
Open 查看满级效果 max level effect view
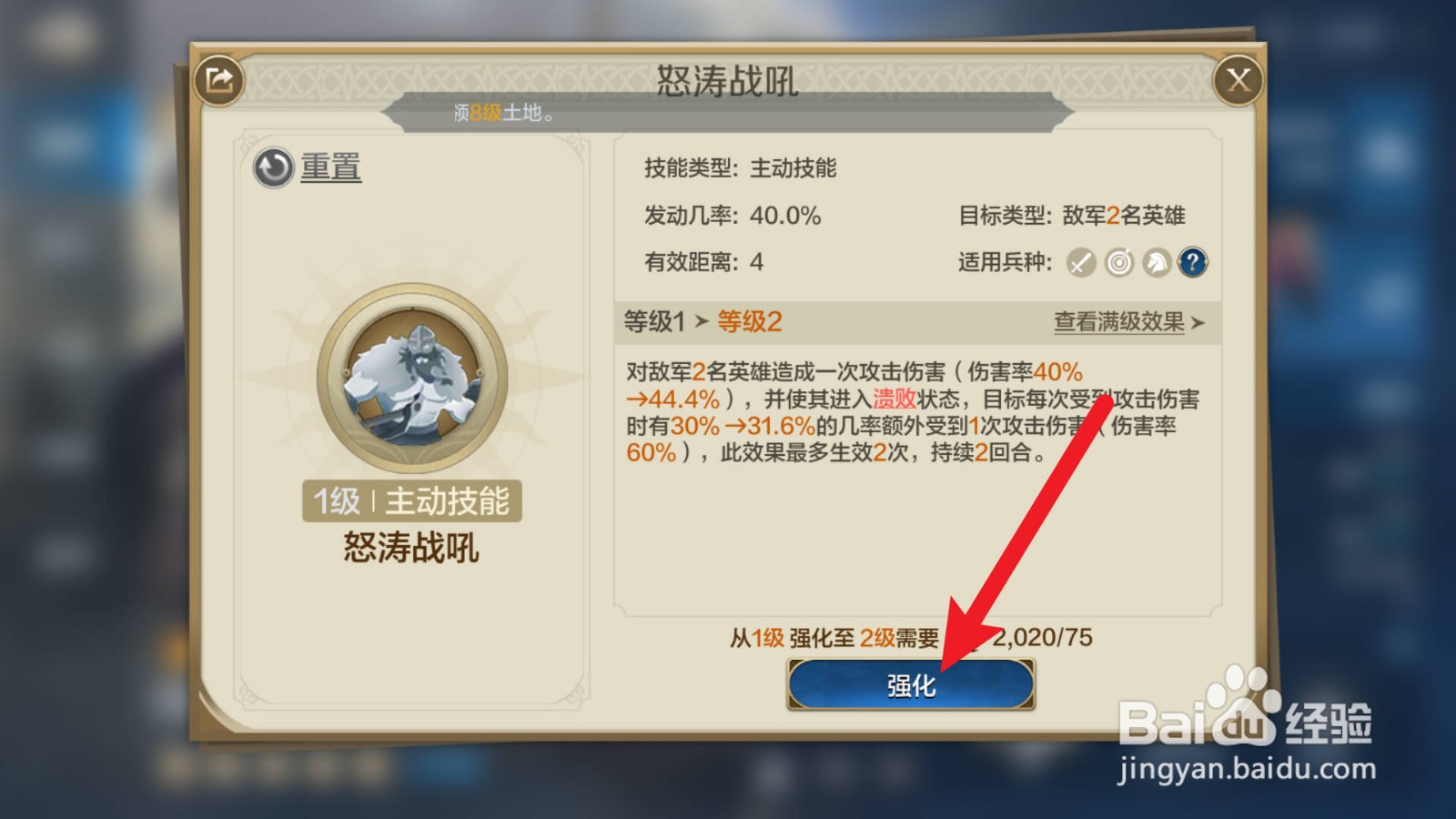(1119, 322)
